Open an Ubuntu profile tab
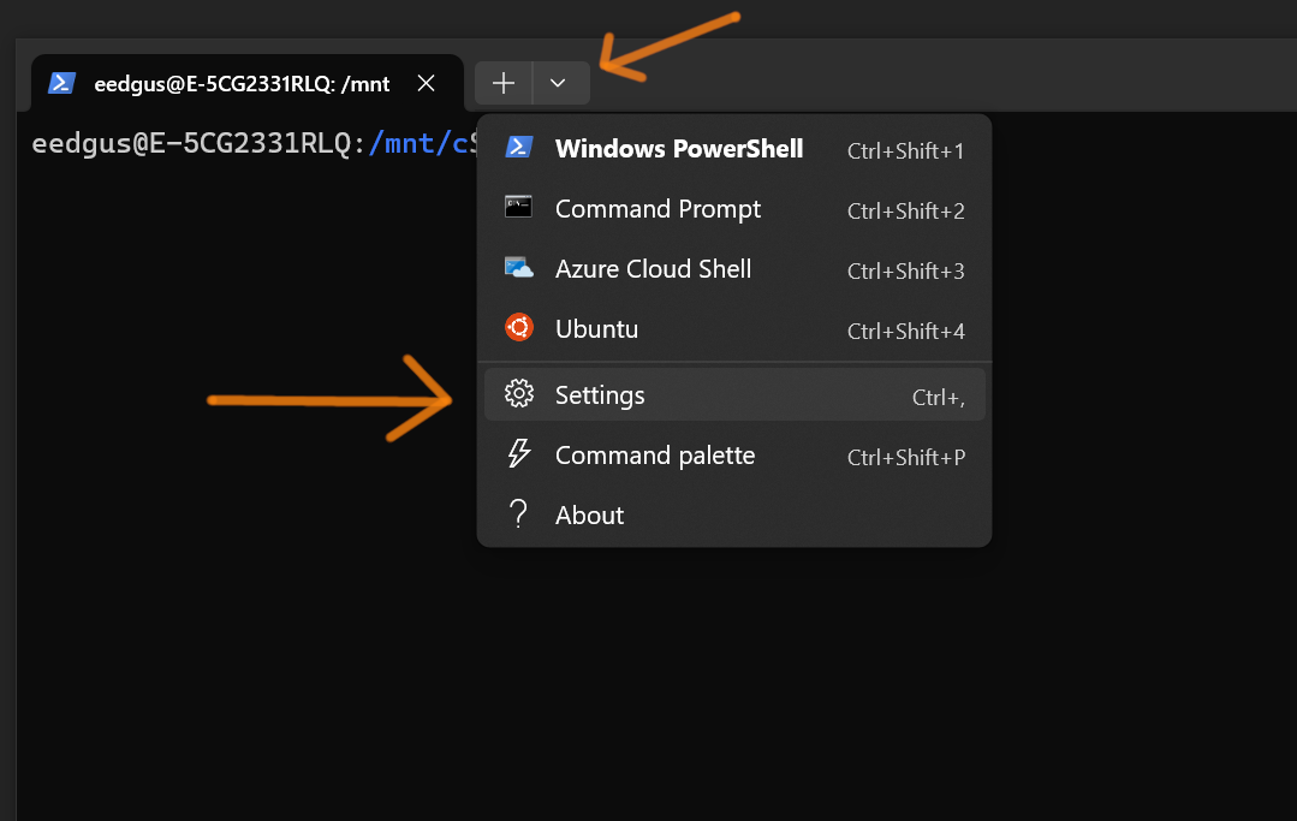Image resolution: width=1297 pixels, height=840 pixels. [x=734, y=329]
